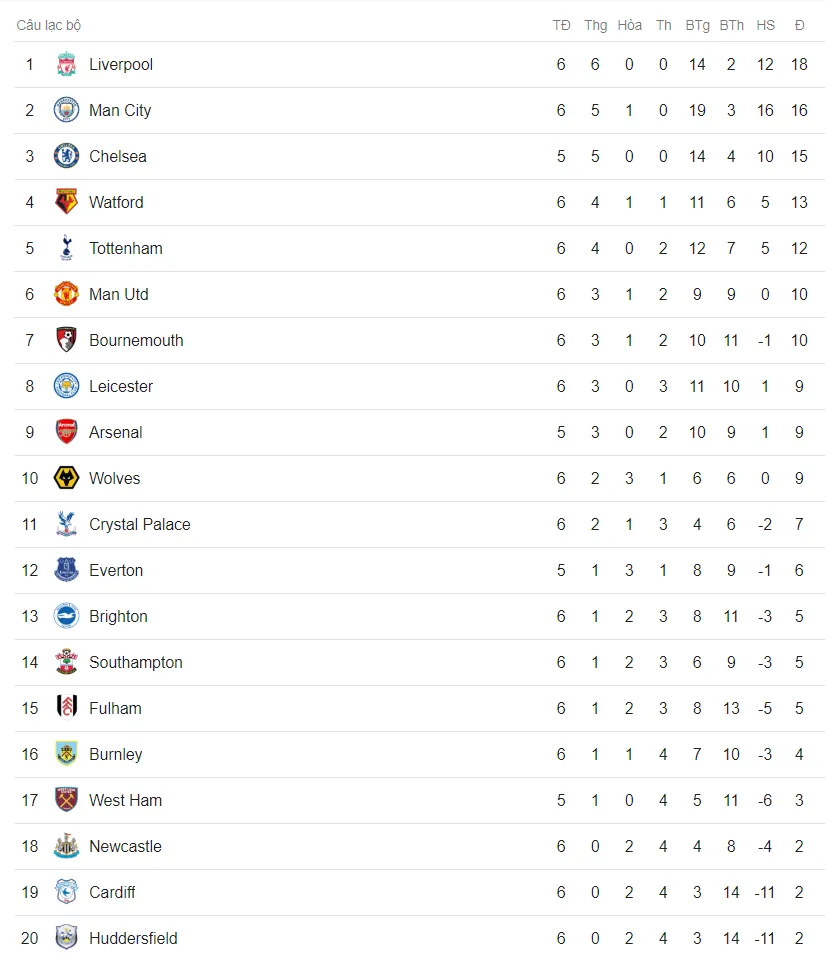The width and height of the screenshot is (825, 958).
Task: Select the Crystal Palace team name
Action: tap(140, 524)
